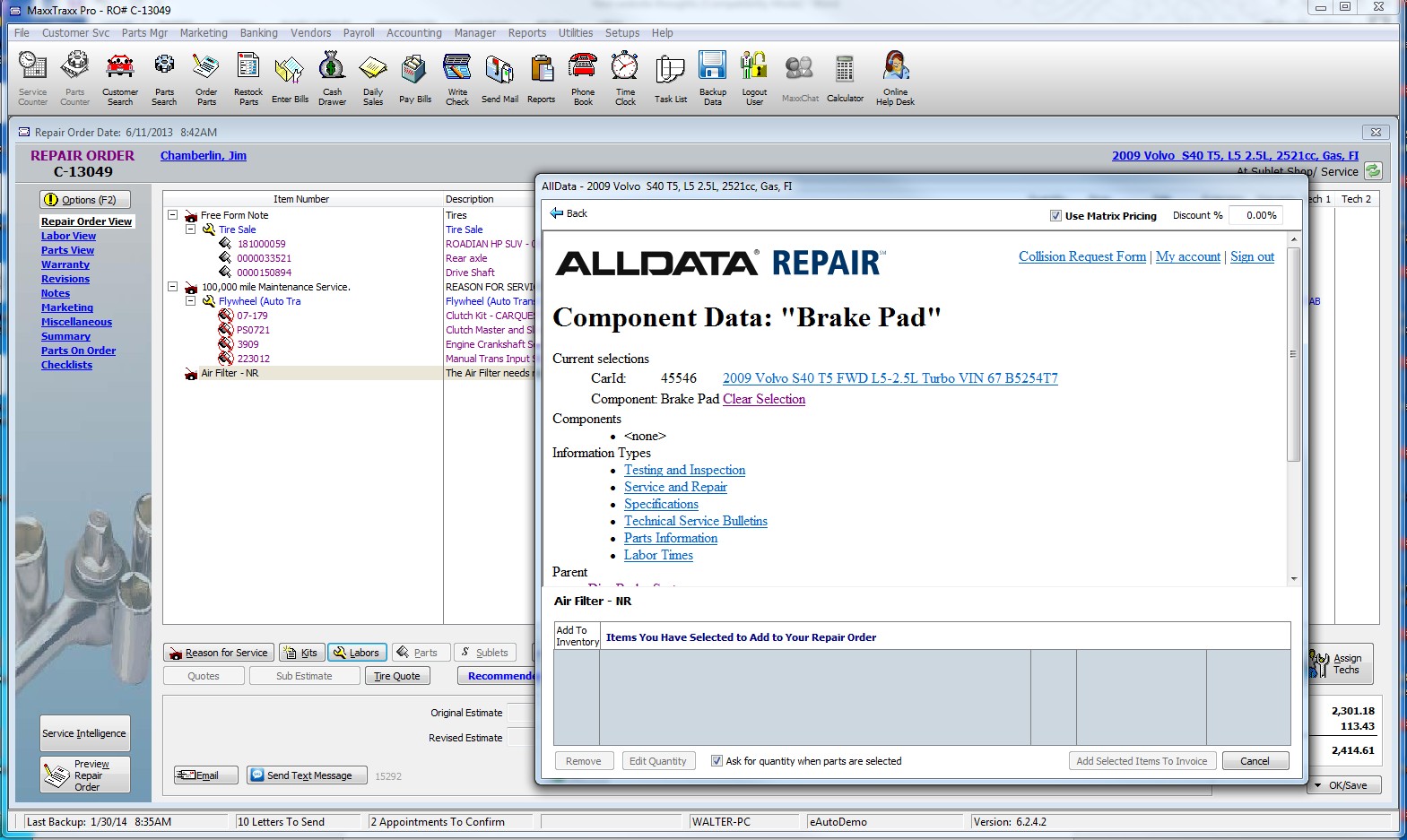Open customer link Chamberlin, Jim
1407x840 pixels.
click(x=204, y=155)
